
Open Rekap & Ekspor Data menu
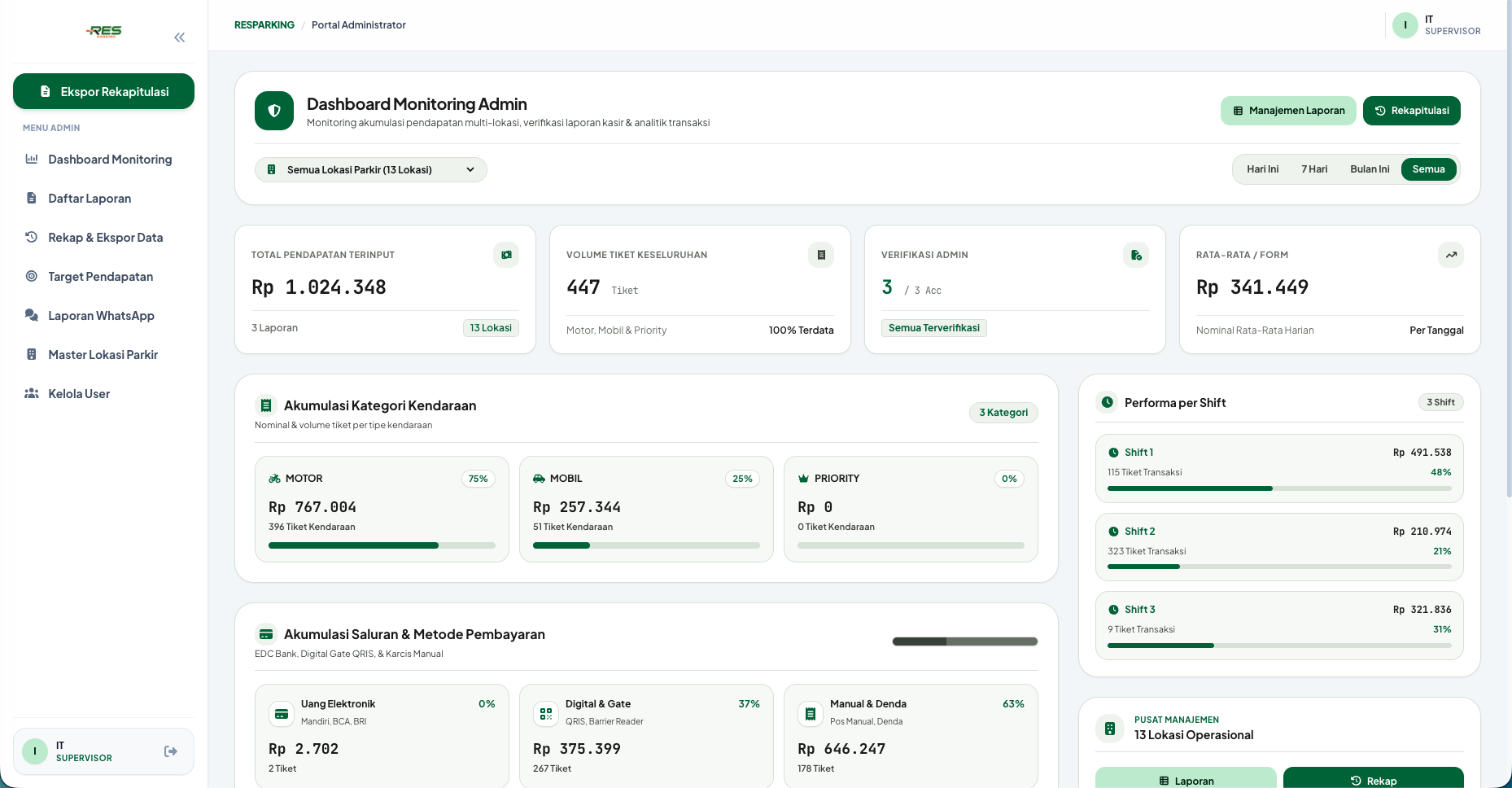[x=104, y=238]
